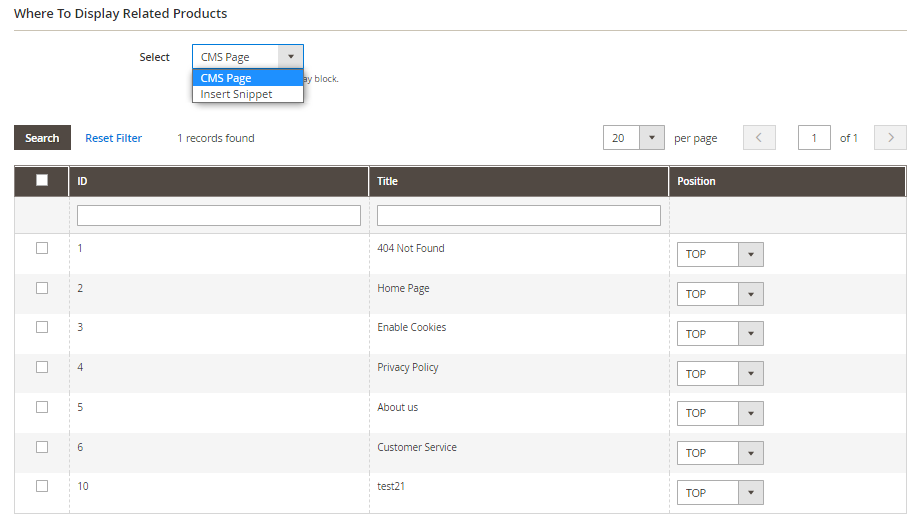The width and height of the screenshot is (920, 524).
Task: Check the select-all checkbox in header
Action: [42, 181]
